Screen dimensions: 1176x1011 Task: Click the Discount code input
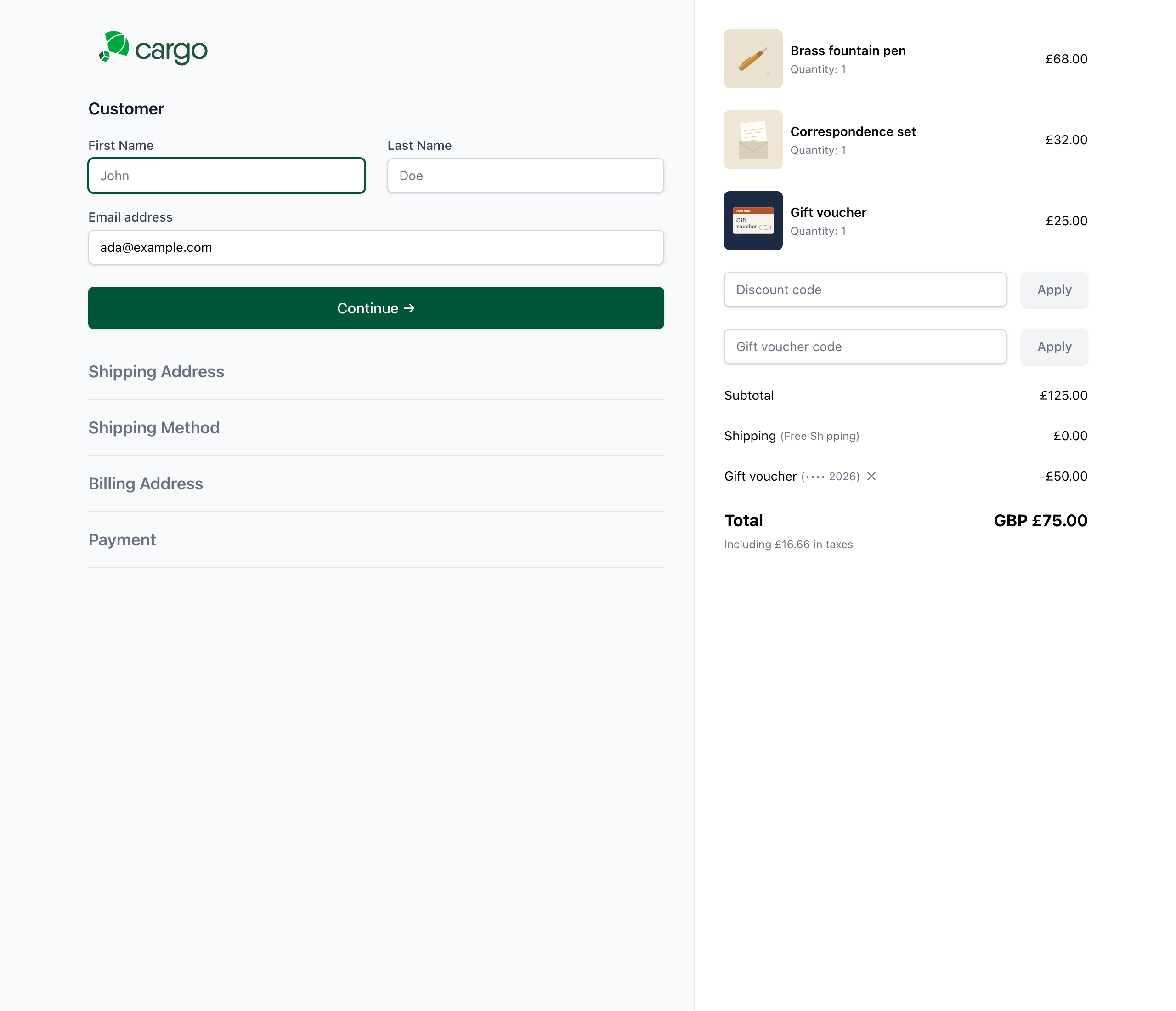[x=865, y=290]
